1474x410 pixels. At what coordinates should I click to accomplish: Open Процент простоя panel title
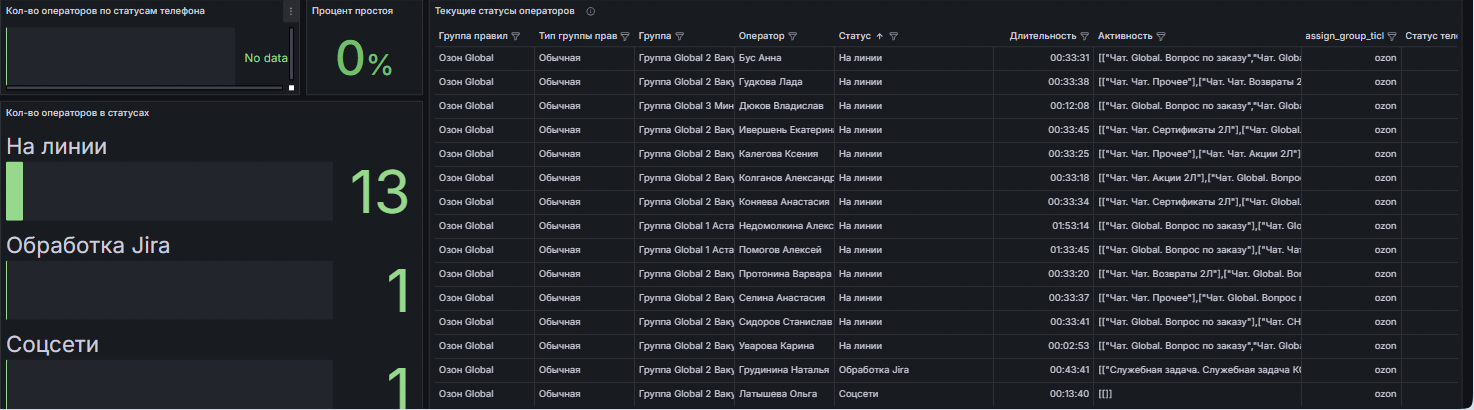click(x=352, y=11)
